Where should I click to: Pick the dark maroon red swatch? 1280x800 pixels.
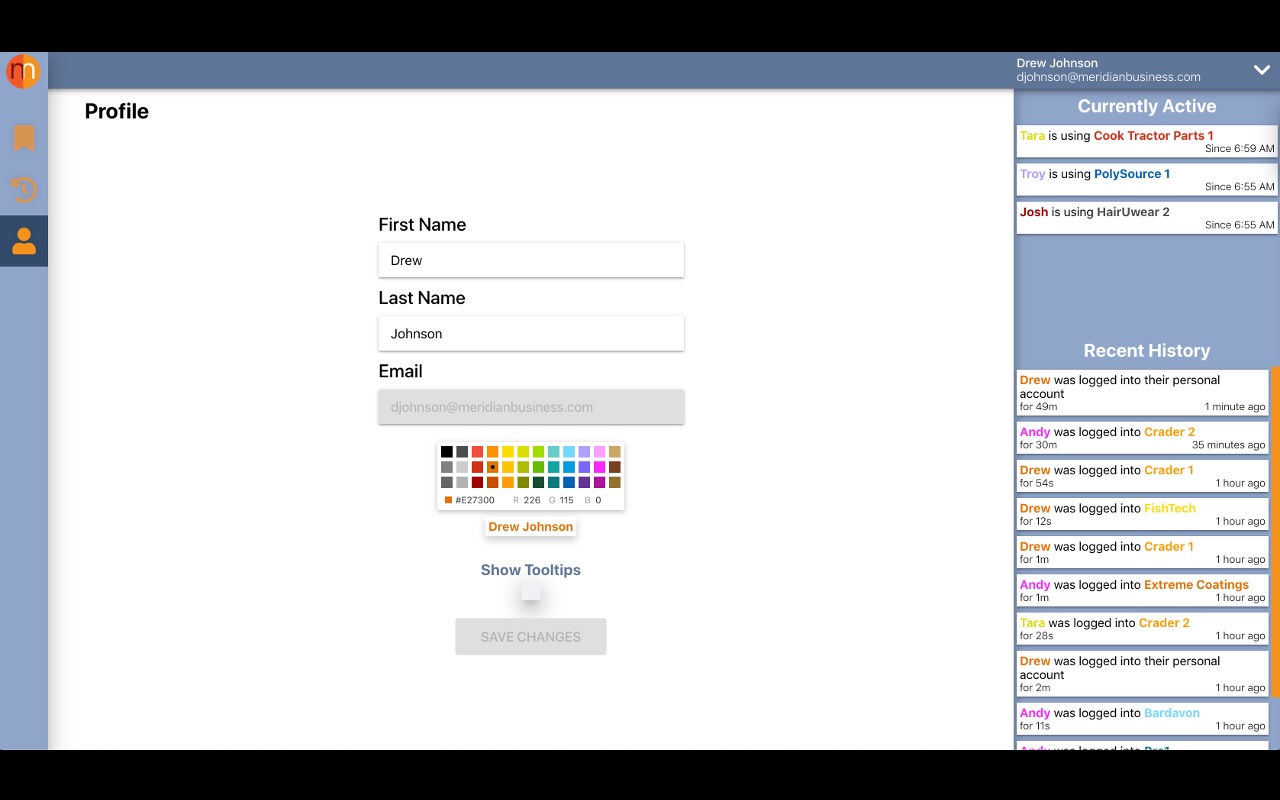(477, 482)
